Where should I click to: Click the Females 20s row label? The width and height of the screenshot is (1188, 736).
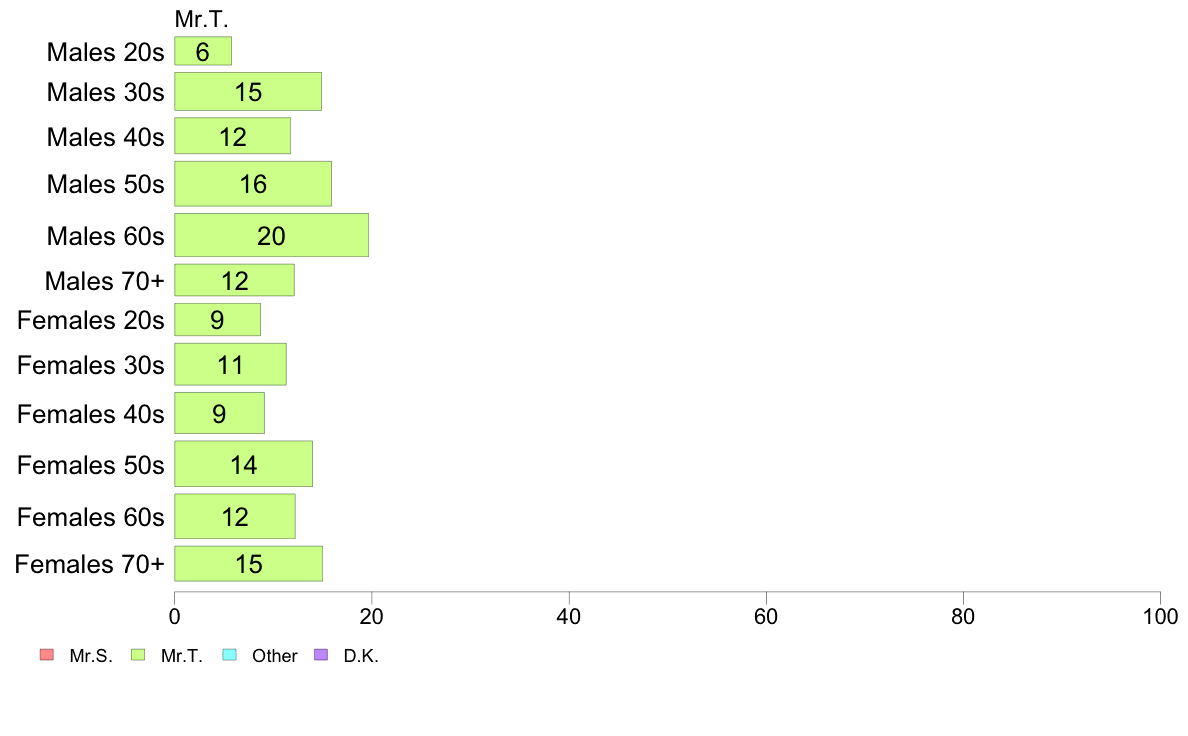tap(91, 321)
